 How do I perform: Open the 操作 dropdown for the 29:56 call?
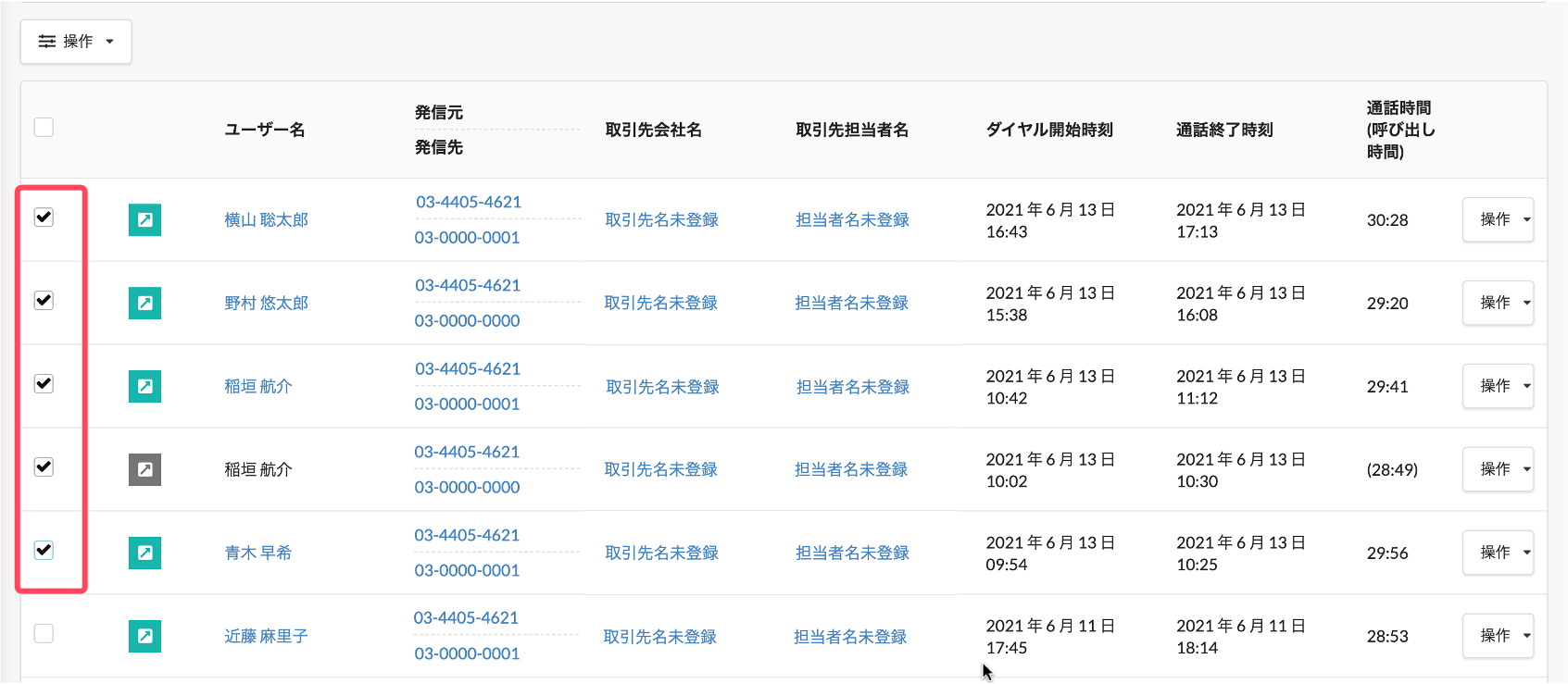[x=1498, y=553]
